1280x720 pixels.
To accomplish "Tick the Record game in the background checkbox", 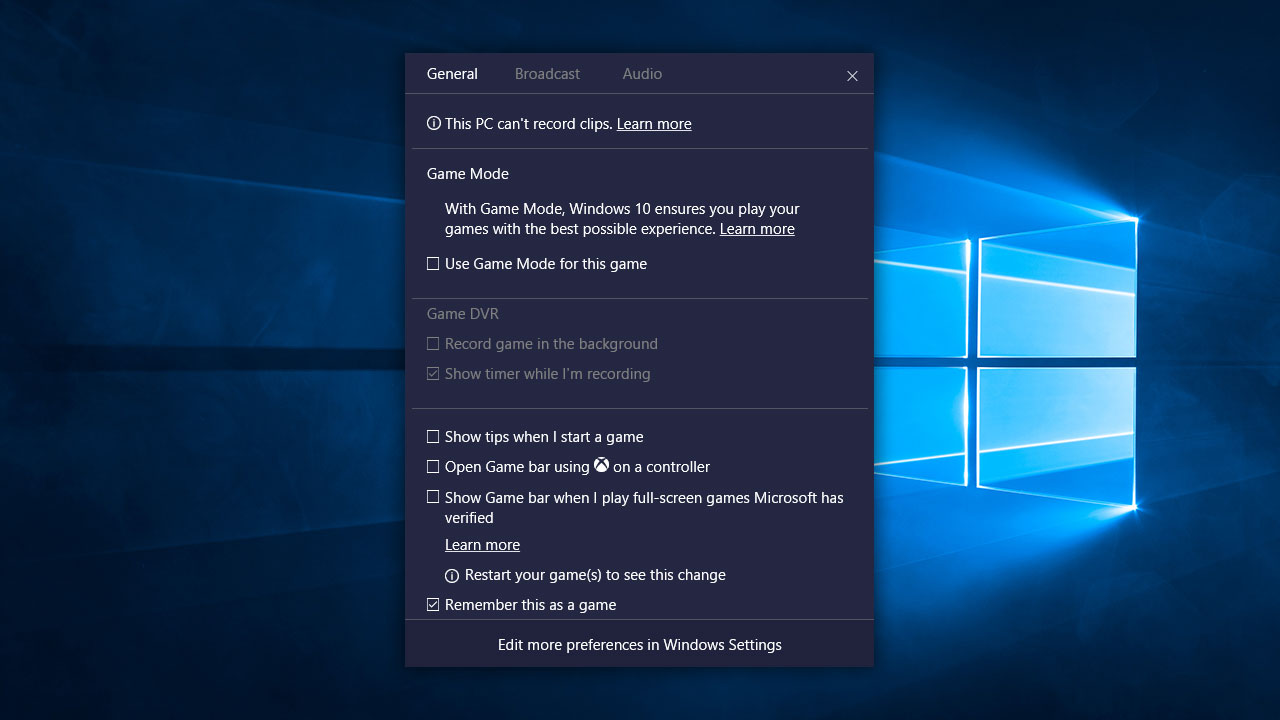I will coord(433,344).
